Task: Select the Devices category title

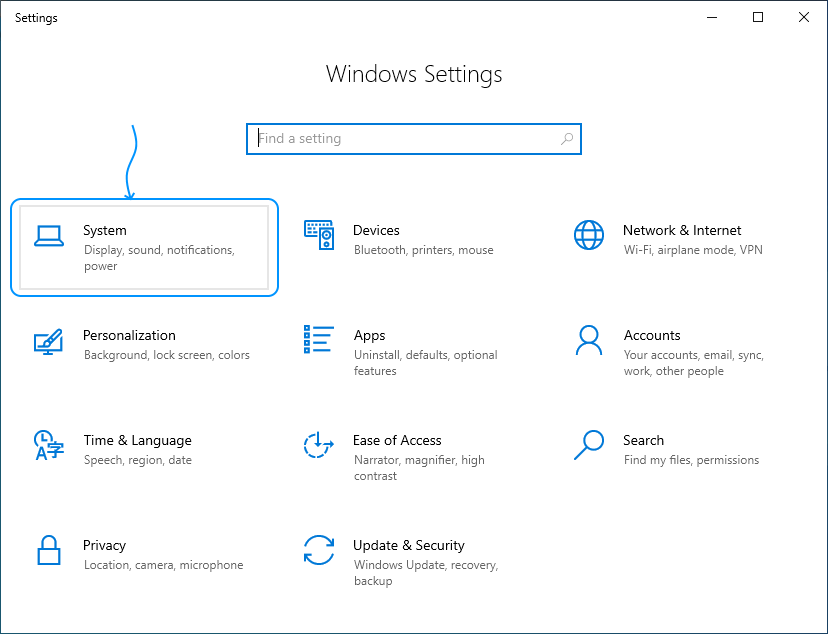Action: pyautogui.click(x=376, y=231)
